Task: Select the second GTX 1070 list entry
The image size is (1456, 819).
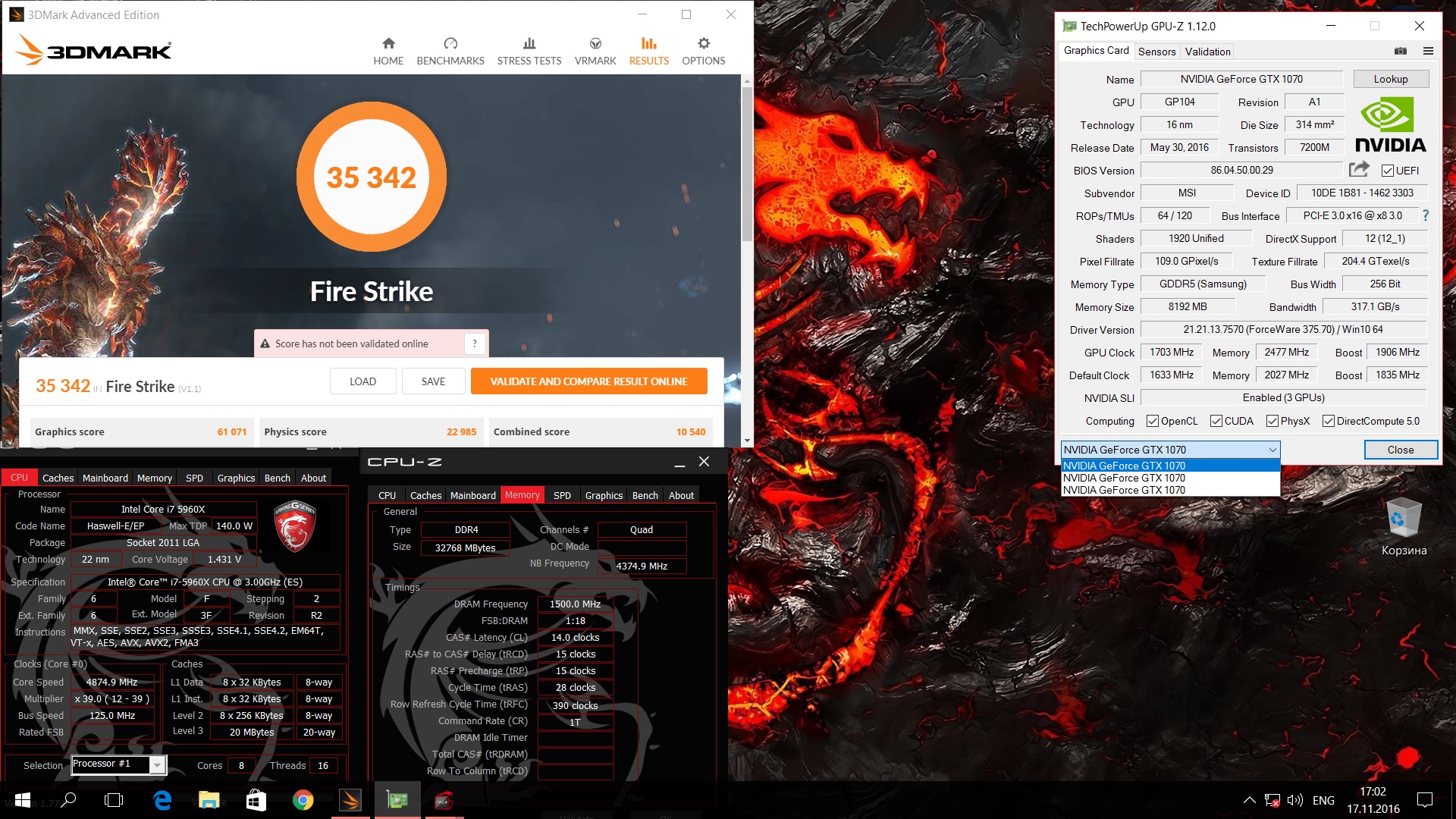Action: tap(1170, 478)
